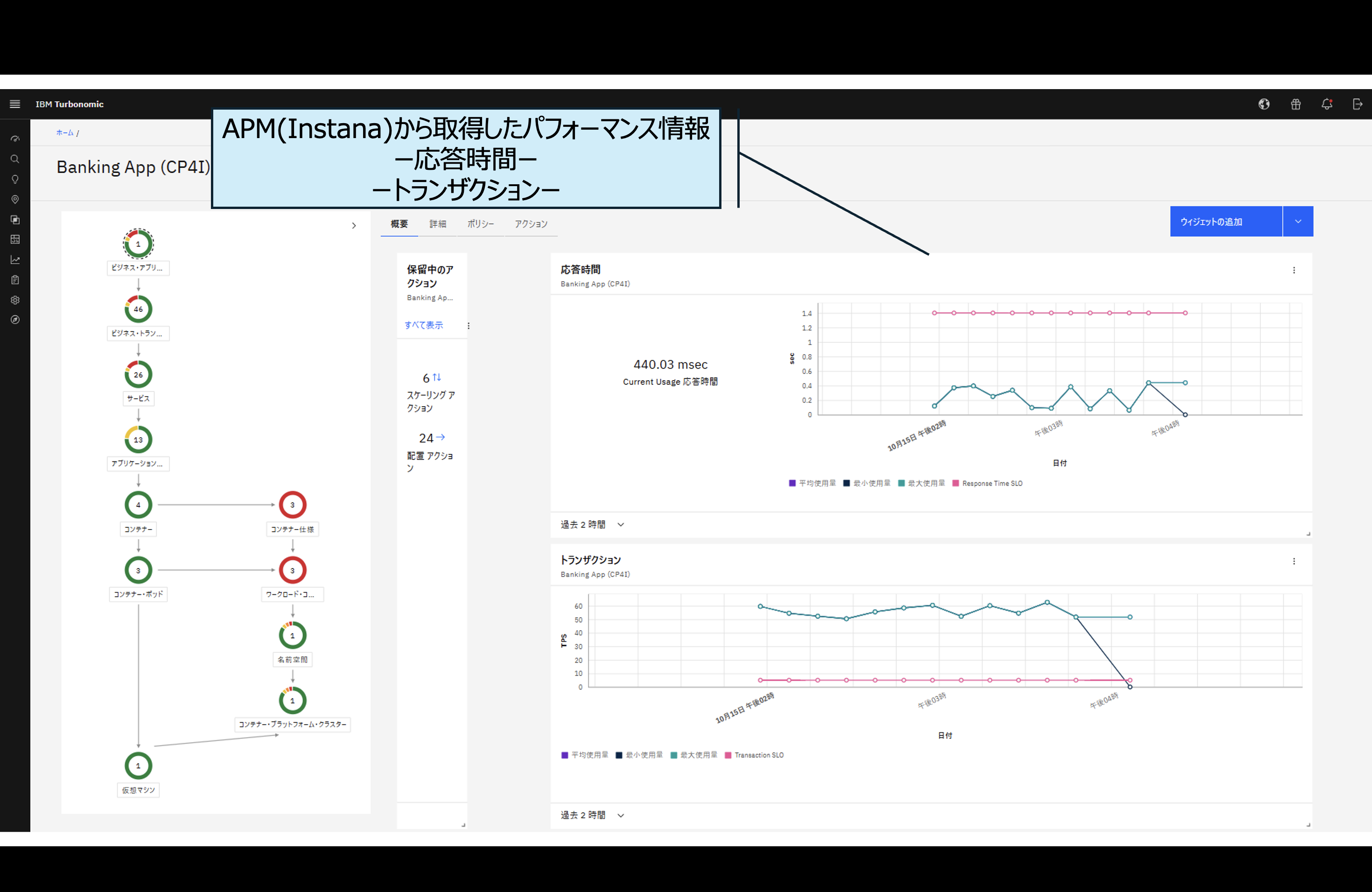Open insights via the lightbulb sidebar icon
Viewport: 1372px width, 892px height.
pyautogui.click(x=15, y=179)
